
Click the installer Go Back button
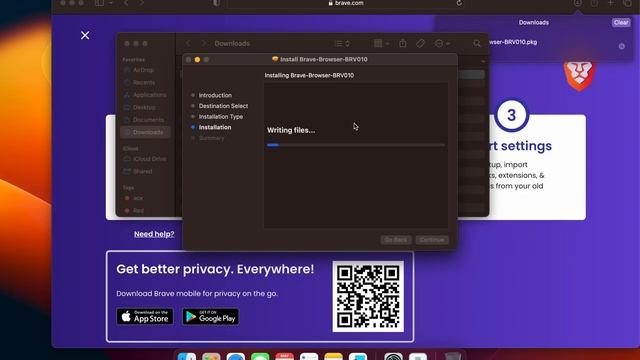[x=396, y=240]
